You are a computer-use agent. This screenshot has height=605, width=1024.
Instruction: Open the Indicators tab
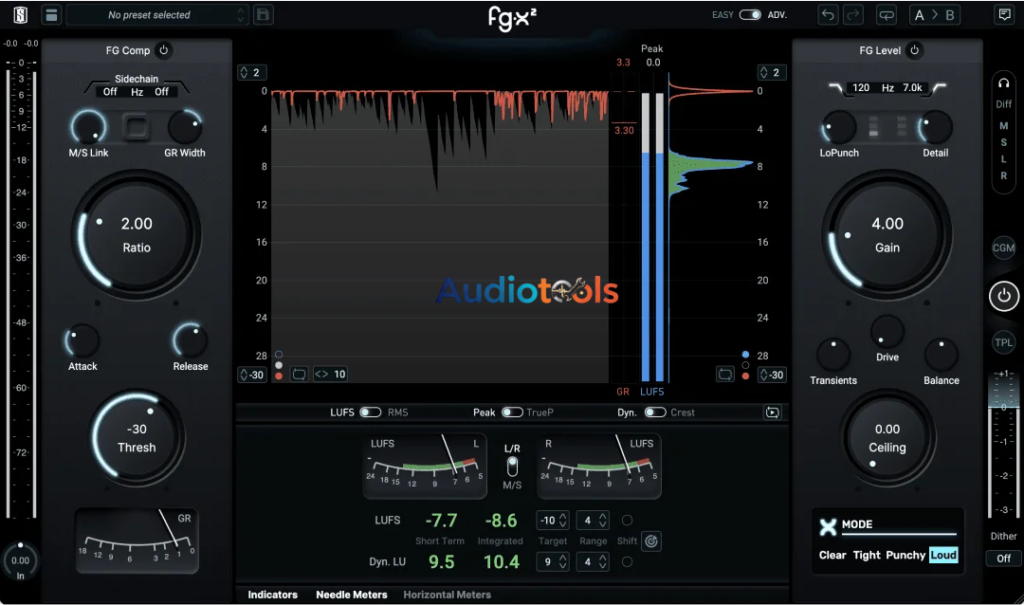(272, 594)
